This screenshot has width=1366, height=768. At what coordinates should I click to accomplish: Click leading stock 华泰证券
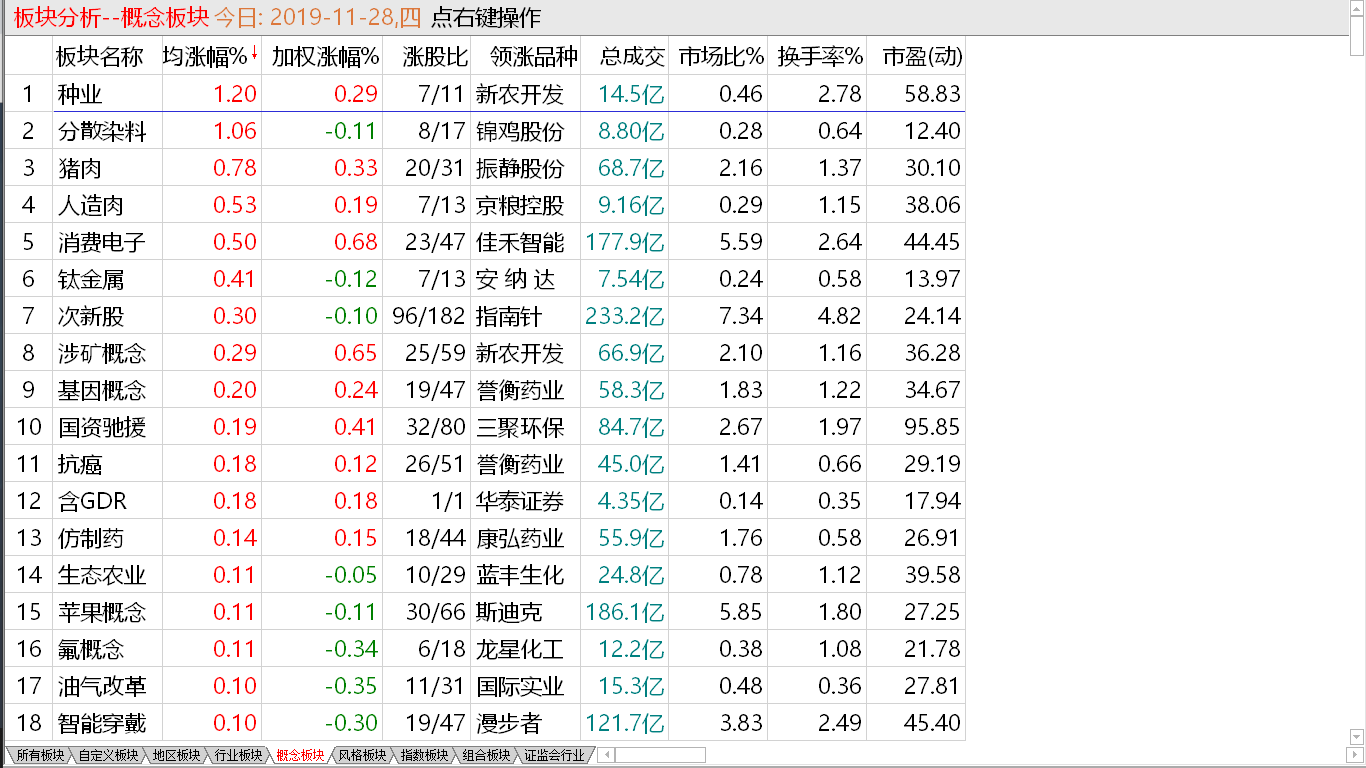pos(520,501)
